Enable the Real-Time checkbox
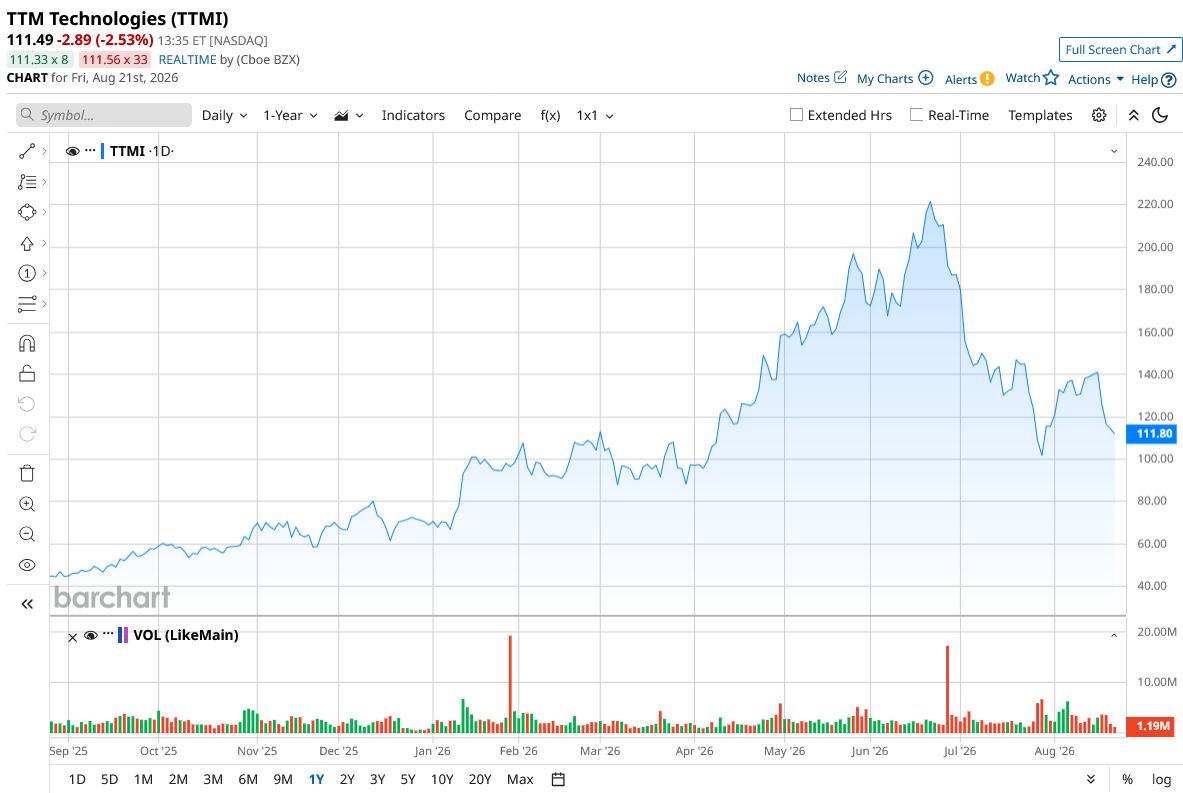This screenshot has width=1183, height=793. pos(916,115)
